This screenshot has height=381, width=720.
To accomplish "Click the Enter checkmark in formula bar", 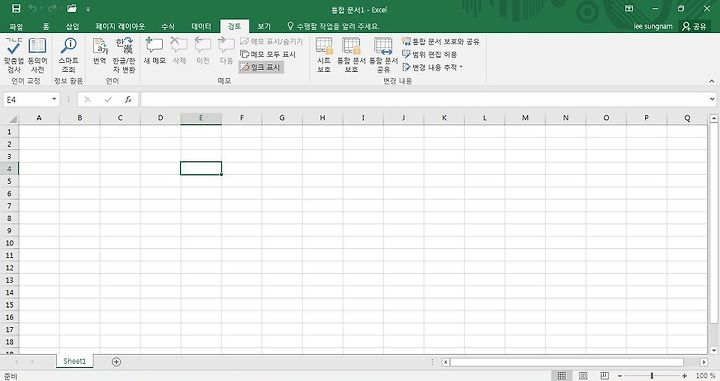I will click(x=108, y=99).
